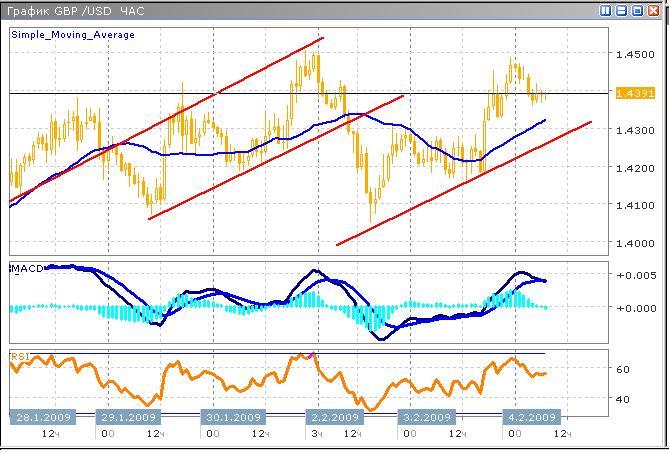This screenshot has height=452, width=669.
Task: Select the 2.2.2009 date marker
Action: 332,417
